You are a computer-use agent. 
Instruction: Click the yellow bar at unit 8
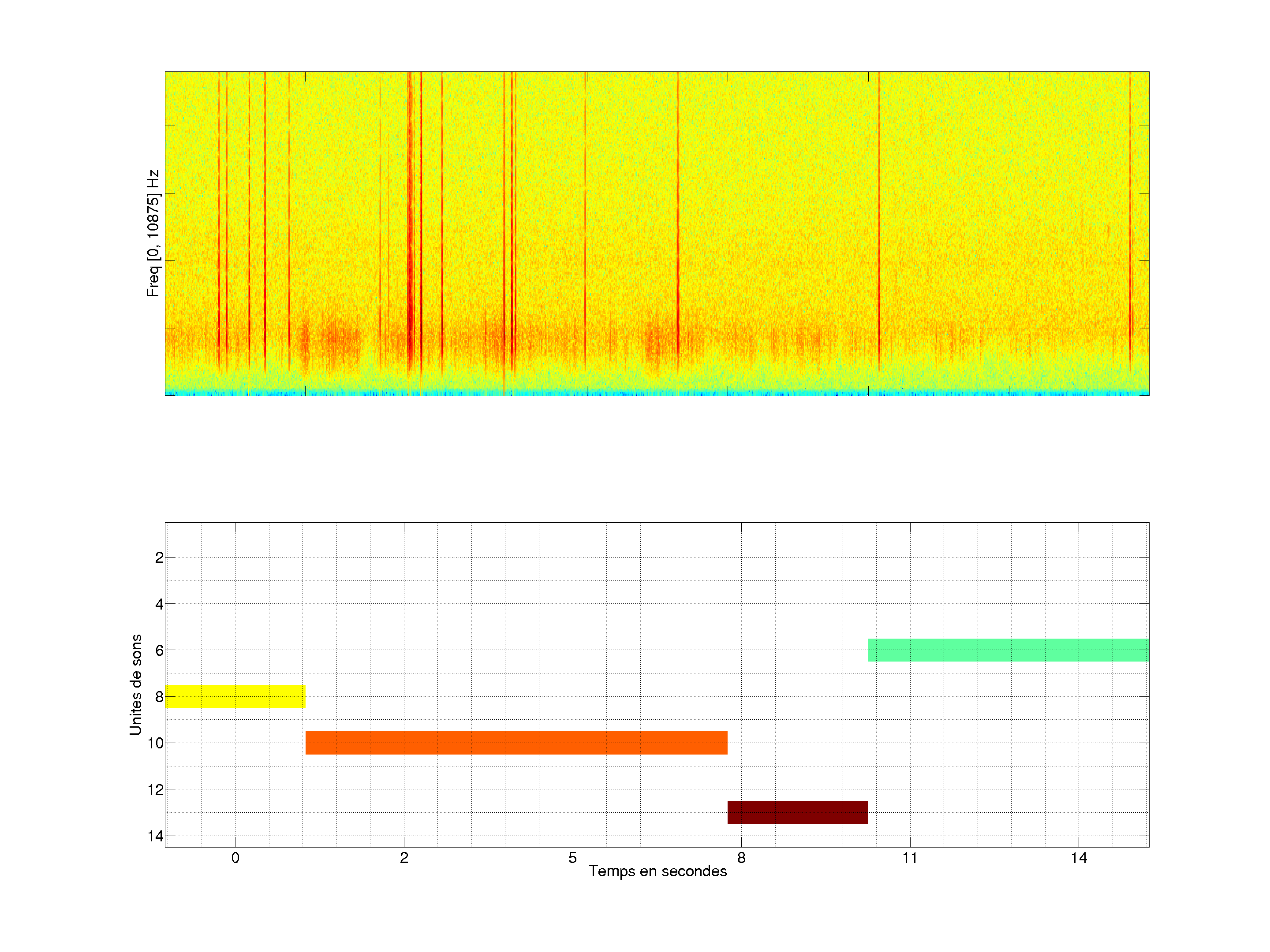[235, 696]
